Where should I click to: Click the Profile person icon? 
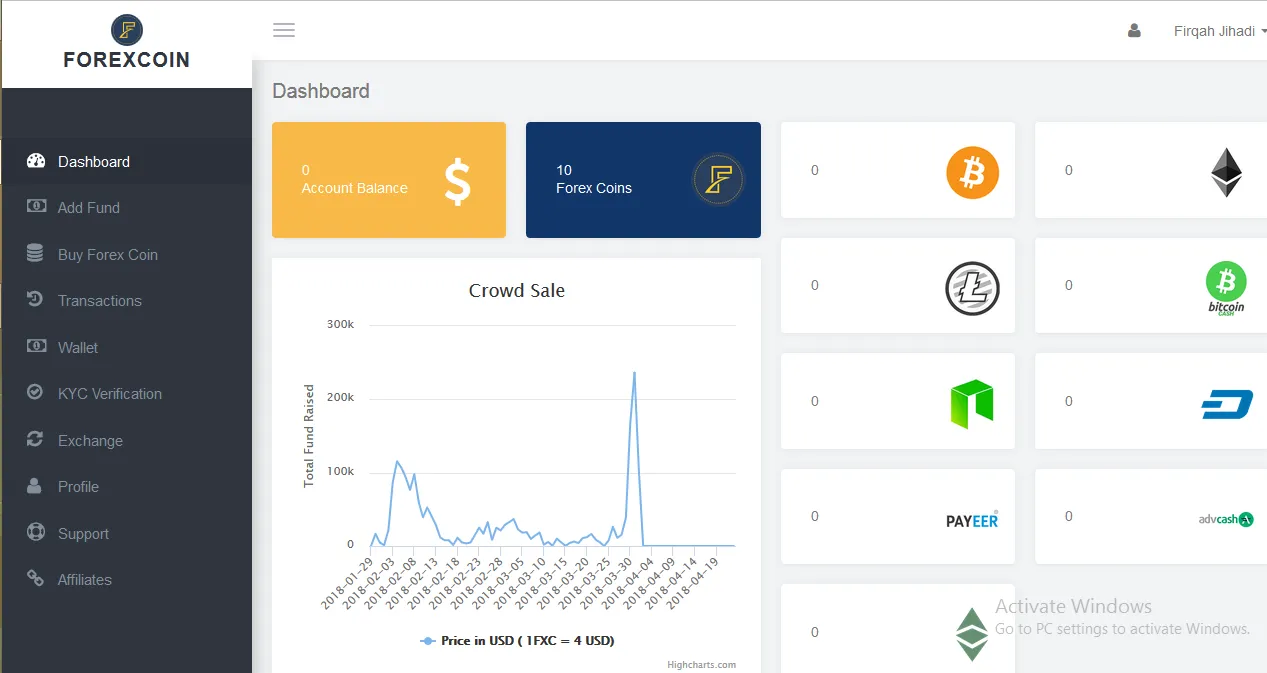(x=35, y=486)
